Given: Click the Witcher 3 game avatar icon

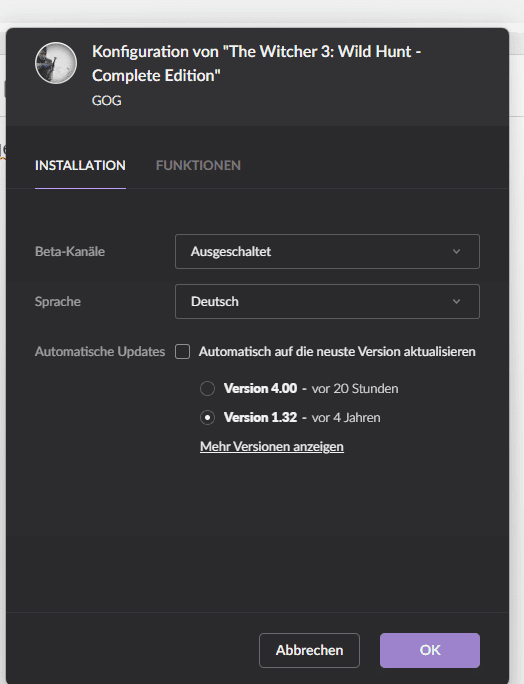Looking at the screenshot, I should pyautogui.click(x=56, y=63).
